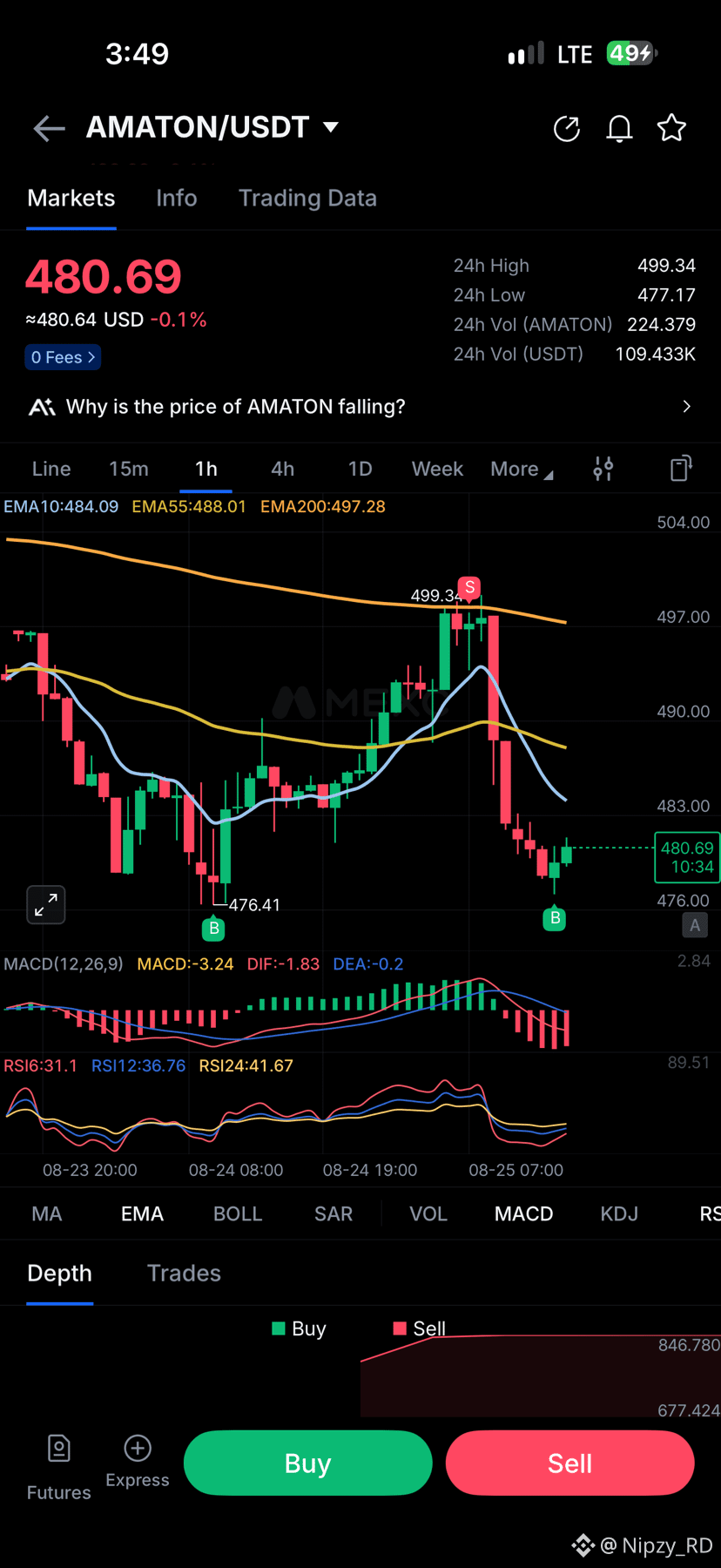Viewport: 721px width, 1568px height.
Task: Tap the 24h High value 499.34
Action: click(666, 266)
